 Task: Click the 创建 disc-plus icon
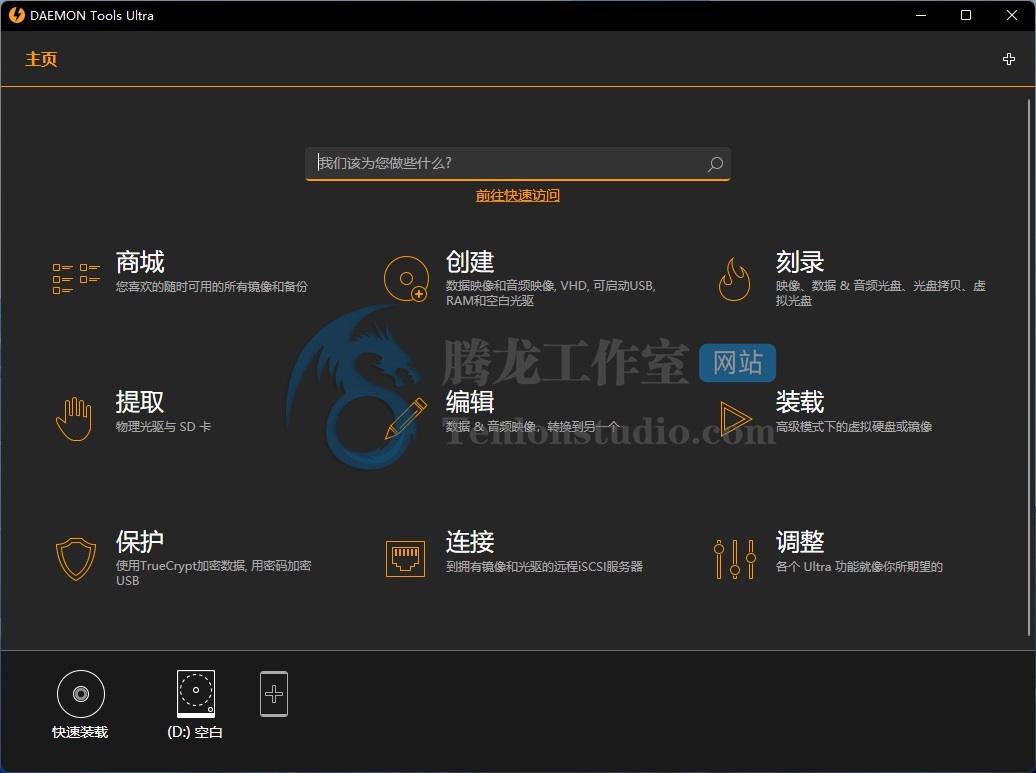pos(406,279)
